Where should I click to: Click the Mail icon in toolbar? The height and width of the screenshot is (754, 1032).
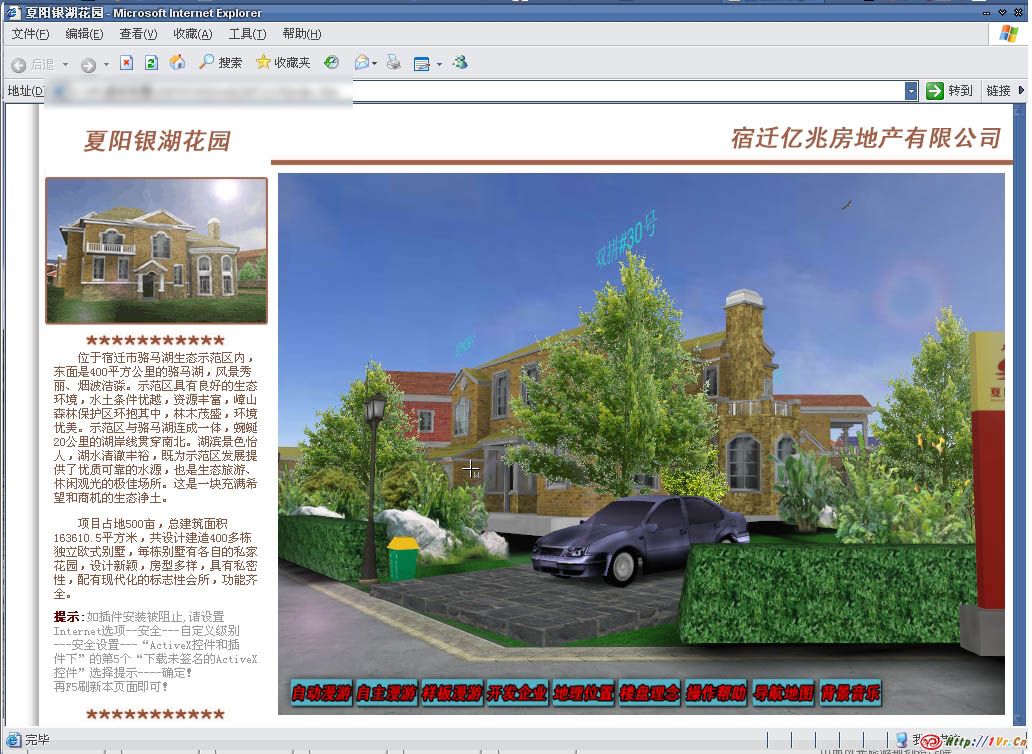coord(361,63)
